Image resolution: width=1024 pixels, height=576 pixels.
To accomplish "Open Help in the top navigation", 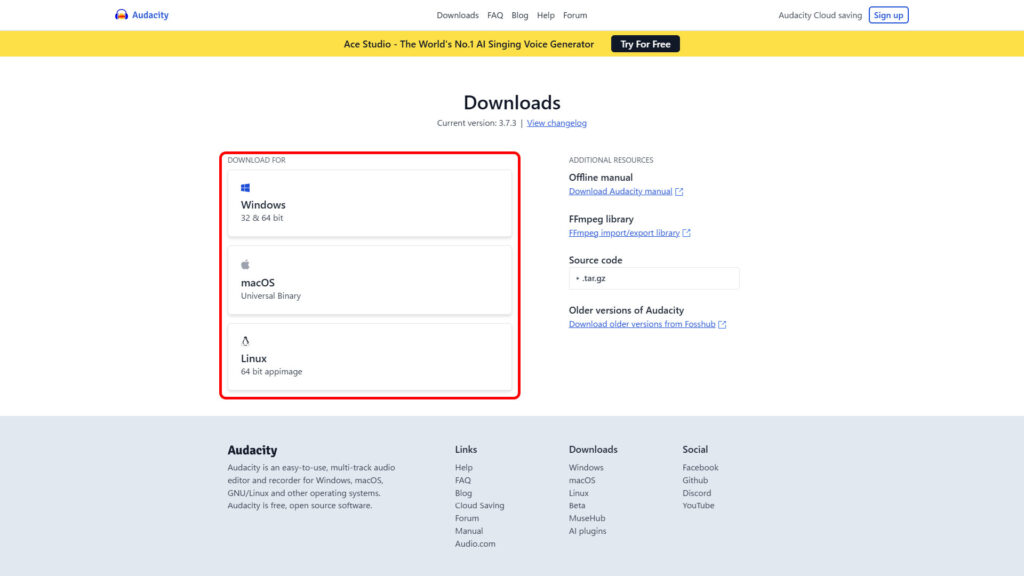I will (x=545, y=15).
